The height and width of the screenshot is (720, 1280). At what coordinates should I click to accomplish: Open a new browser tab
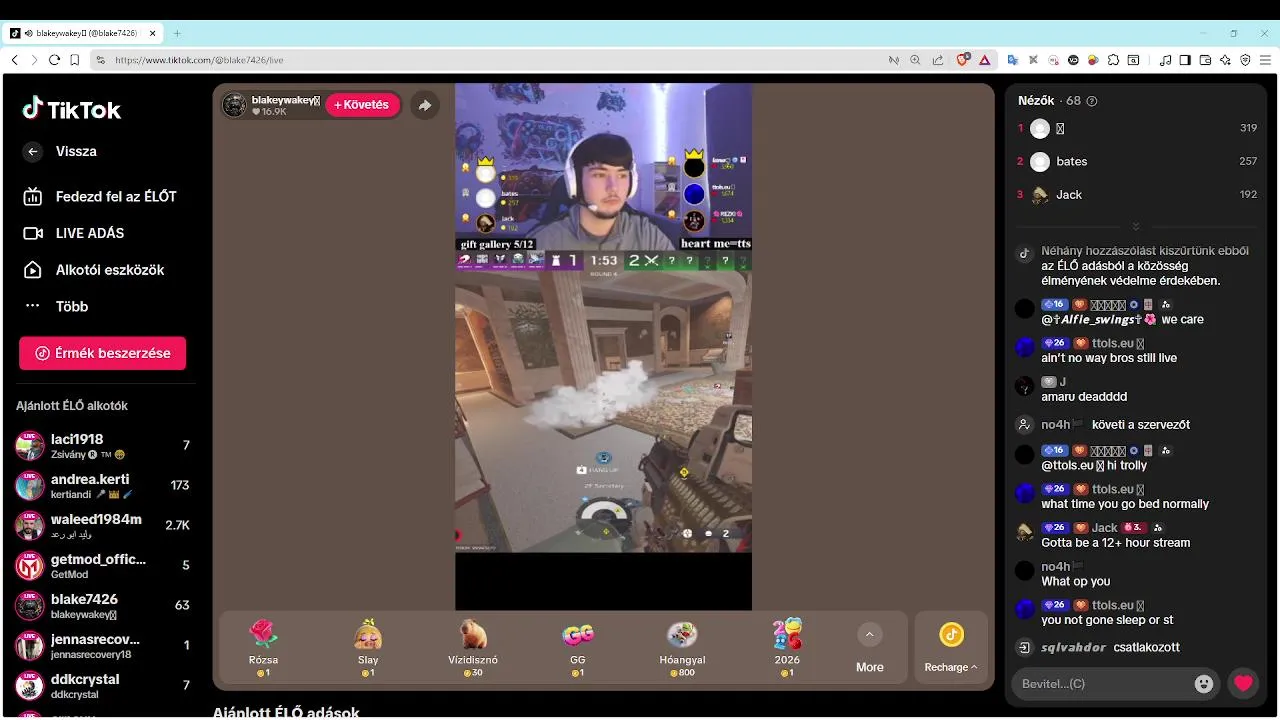(177, 33)
